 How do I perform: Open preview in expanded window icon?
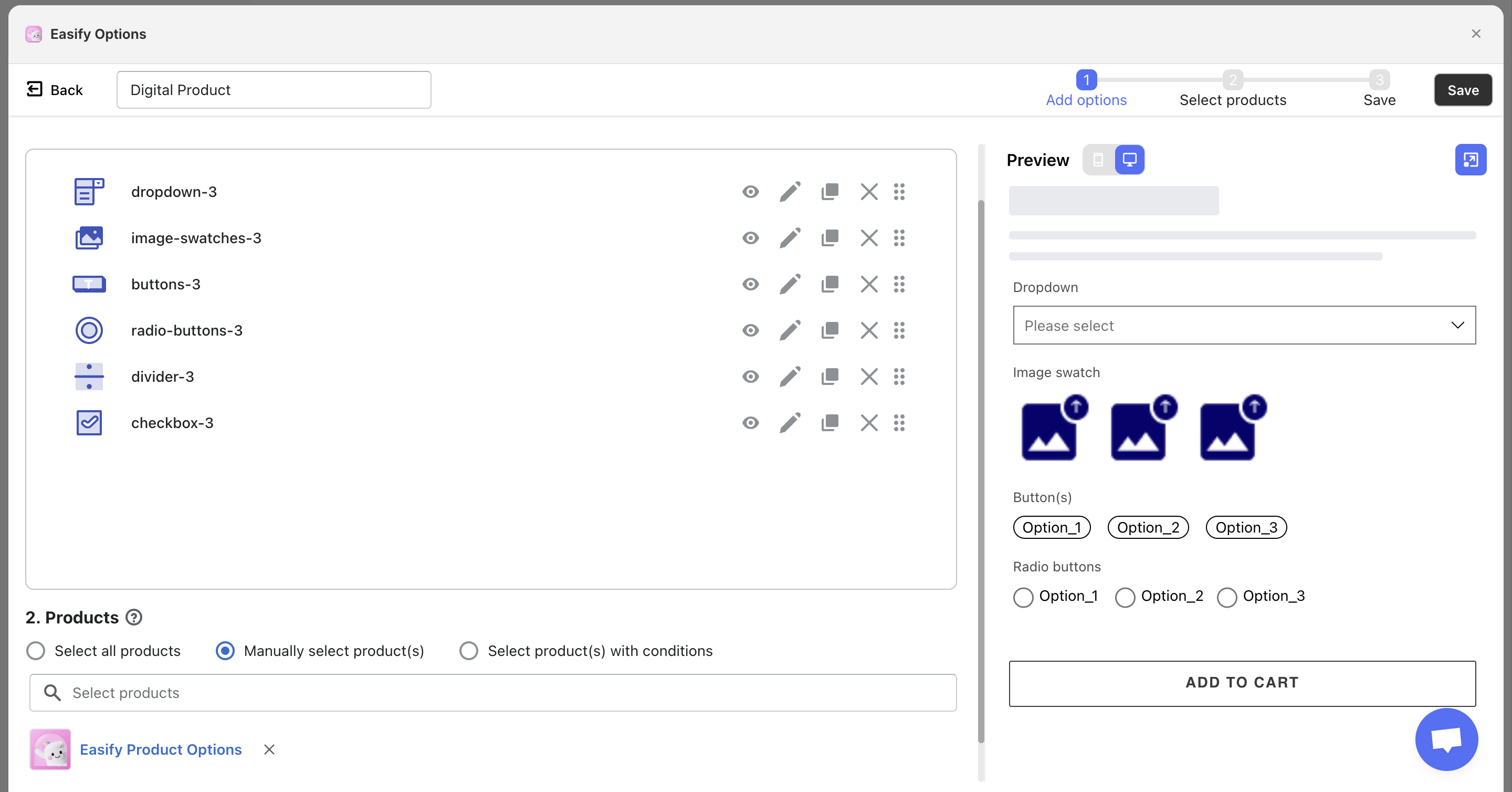pos(1471,160)
